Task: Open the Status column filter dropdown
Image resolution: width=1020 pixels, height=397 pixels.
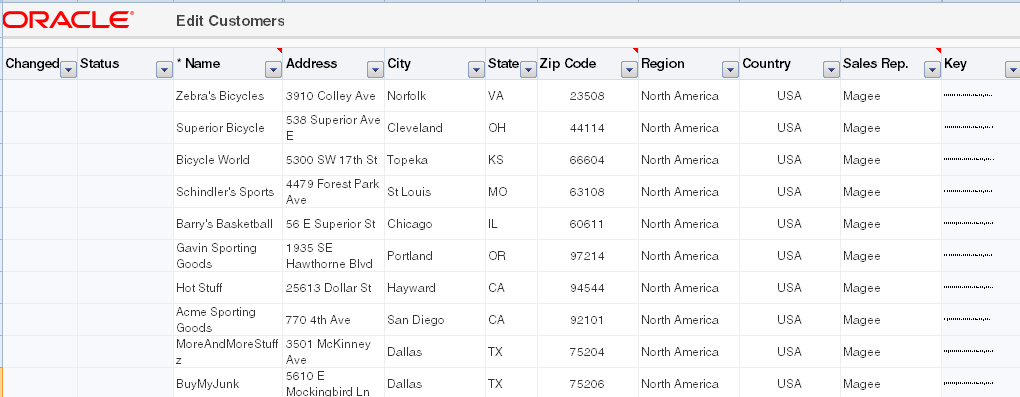Action: tap(165, 69)
